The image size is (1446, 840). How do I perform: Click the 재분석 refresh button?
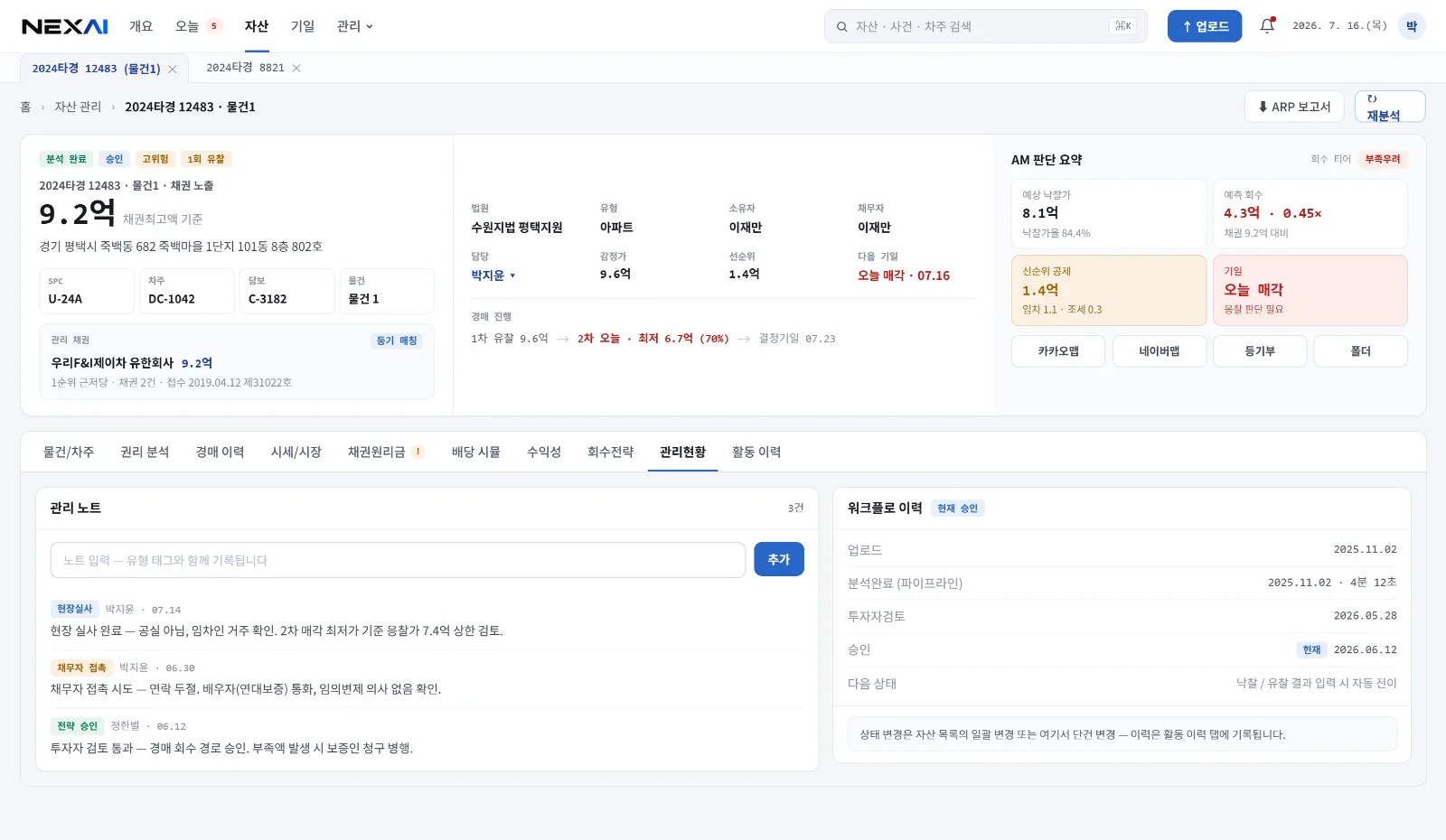[x=1390, y=107]
